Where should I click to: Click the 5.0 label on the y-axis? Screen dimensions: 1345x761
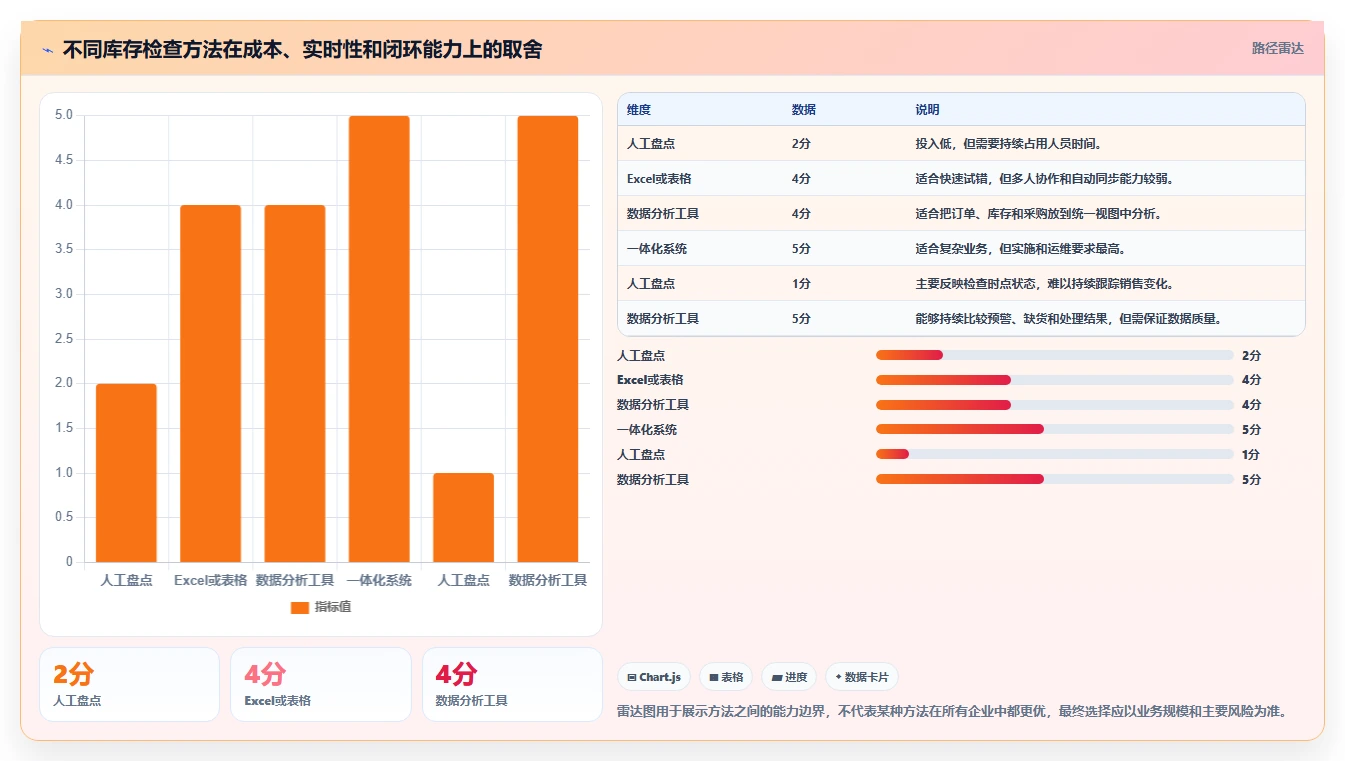click(x=64, y=115)
